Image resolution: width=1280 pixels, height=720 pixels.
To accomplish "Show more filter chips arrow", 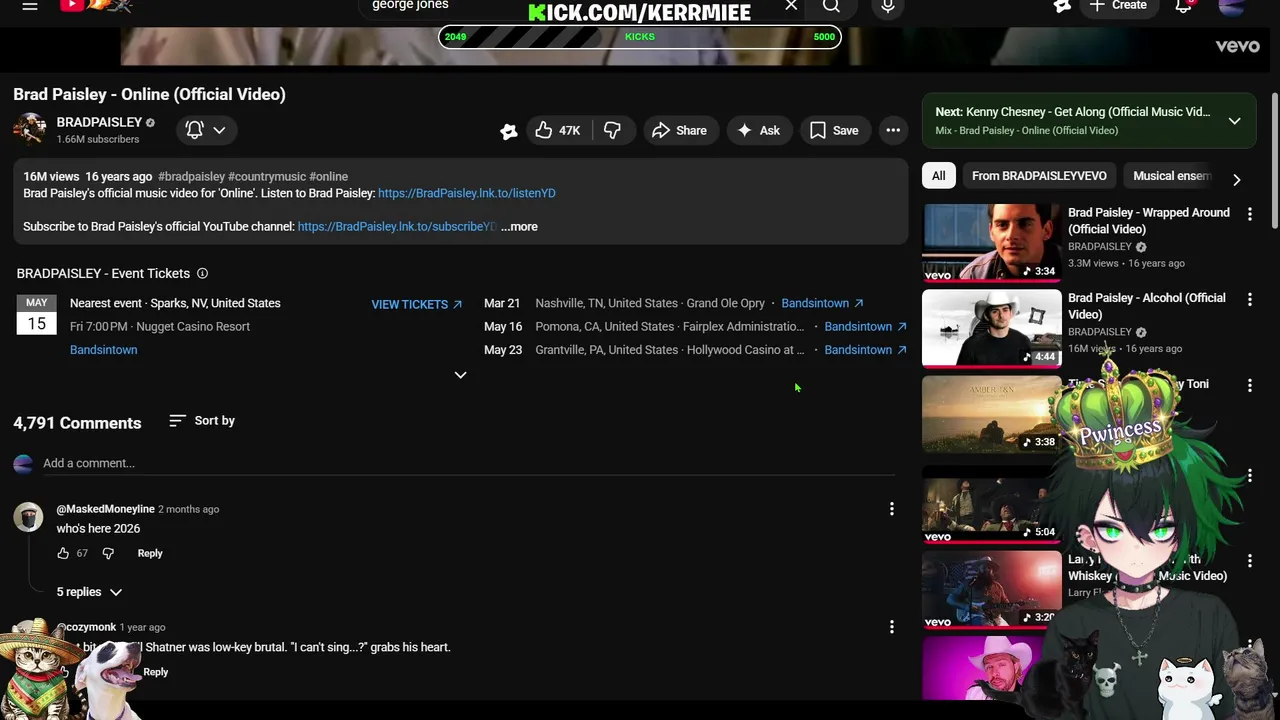I will (x=1237, y=180).
